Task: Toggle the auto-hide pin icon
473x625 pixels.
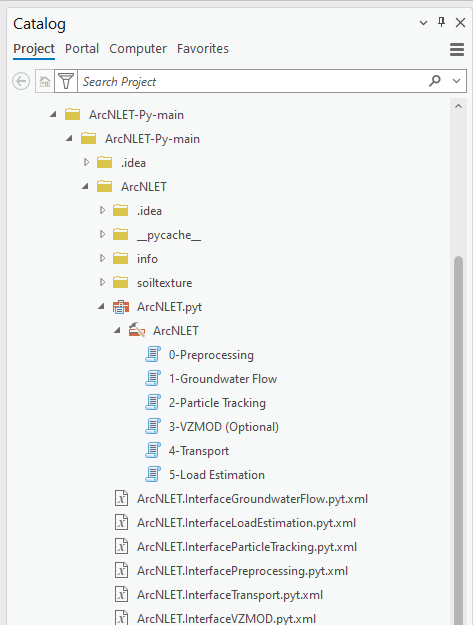Action: (x=442, y=22)
